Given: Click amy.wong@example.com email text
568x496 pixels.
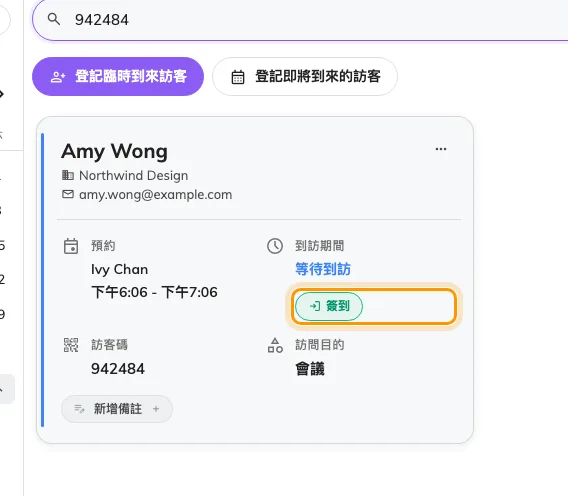Looking at the screenshot, I should click(x=155, y=195).
